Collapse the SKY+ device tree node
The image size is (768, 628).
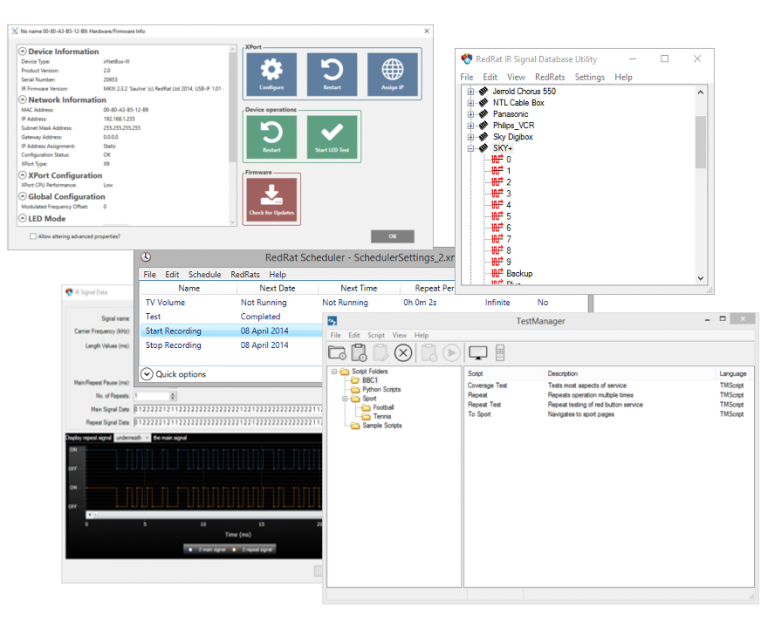pyautogui.click(x=471, y=148)
